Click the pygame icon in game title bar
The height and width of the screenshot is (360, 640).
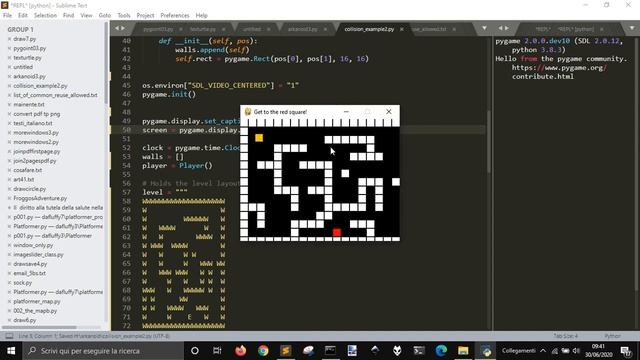(248, 111)
